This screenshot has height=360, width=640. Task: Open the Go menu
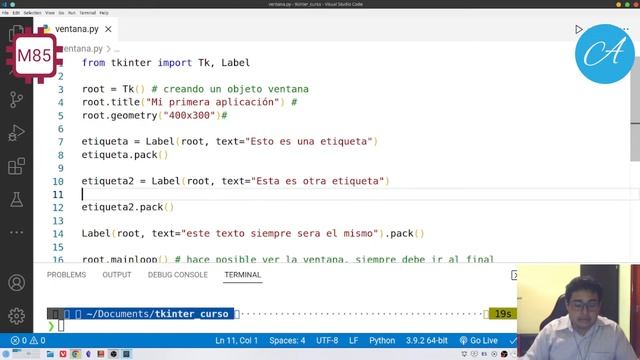(x=61, y=13)
